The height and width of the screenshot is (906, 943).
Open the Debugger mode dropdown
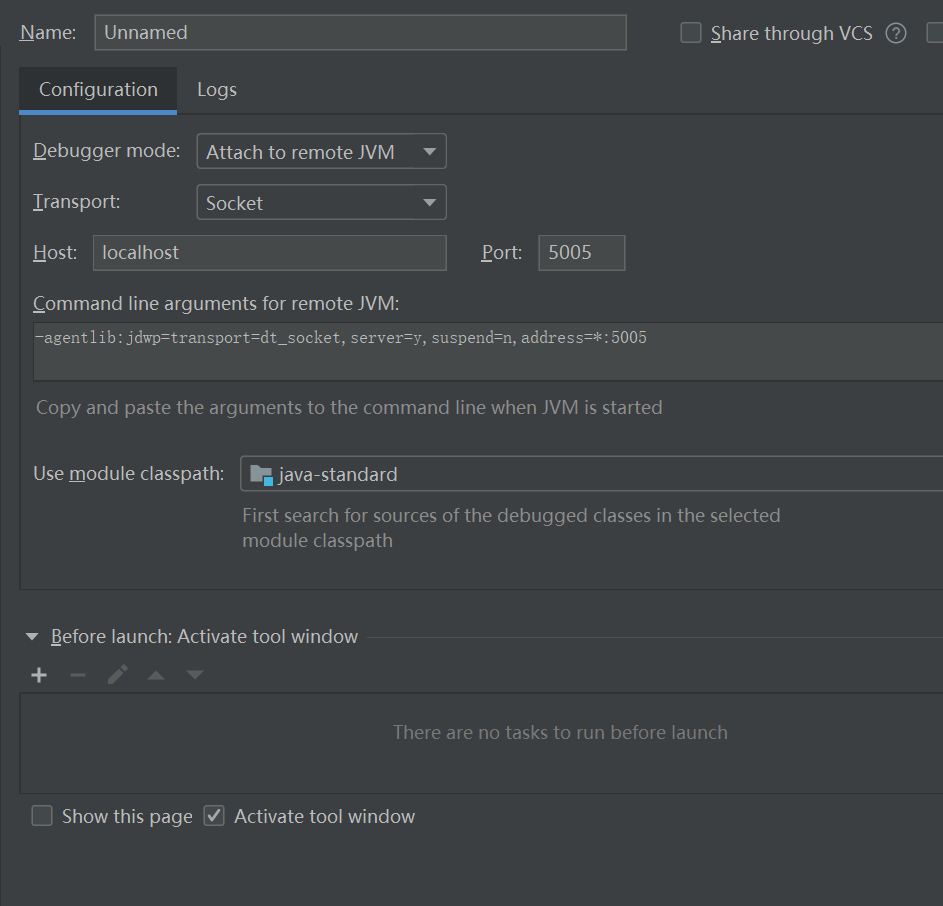click(321, 152)
